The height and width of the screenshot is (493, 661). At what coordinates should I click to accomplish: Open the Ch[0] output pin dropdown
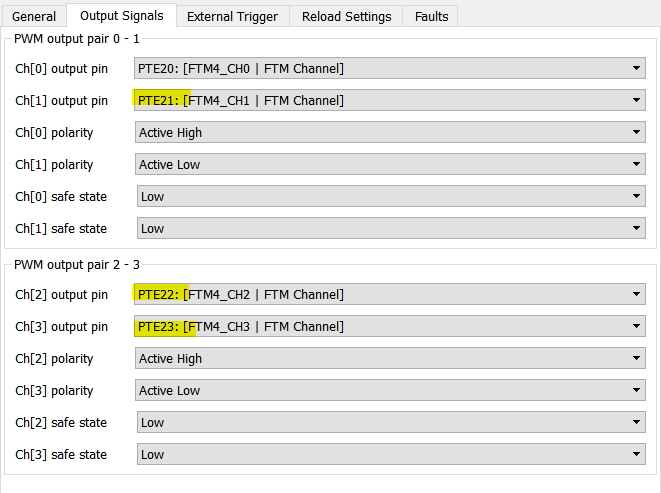637,68
